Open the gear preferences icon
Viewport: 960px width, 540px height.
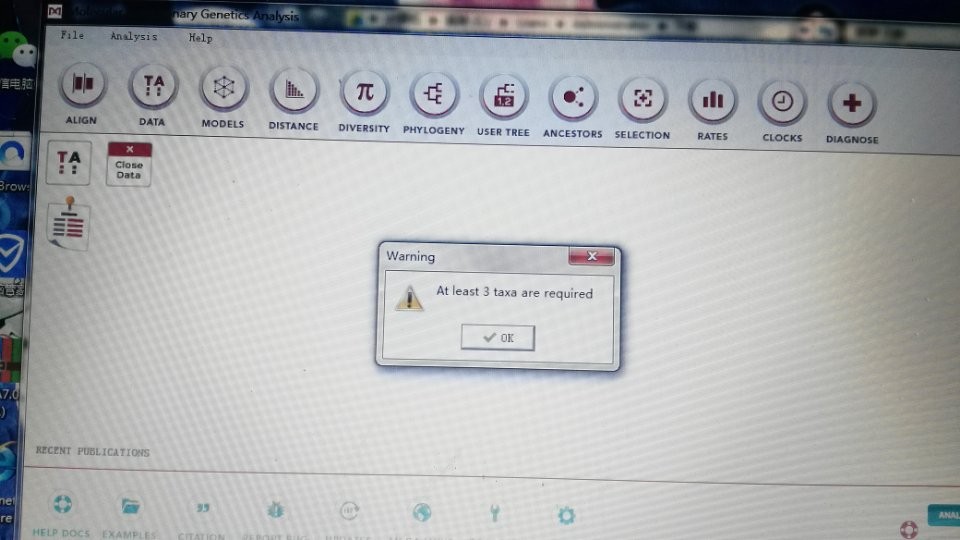point(566,516)
